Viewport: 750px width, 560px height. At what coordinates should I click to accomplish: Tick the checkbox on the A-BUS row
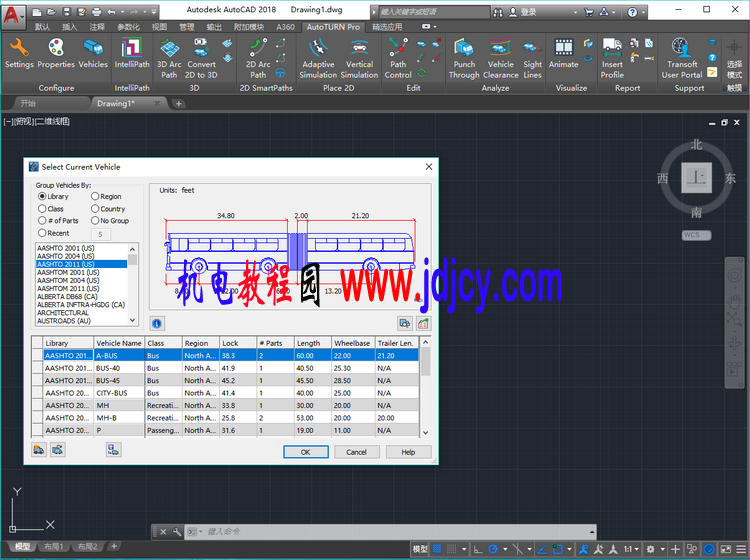click(37, 355)
